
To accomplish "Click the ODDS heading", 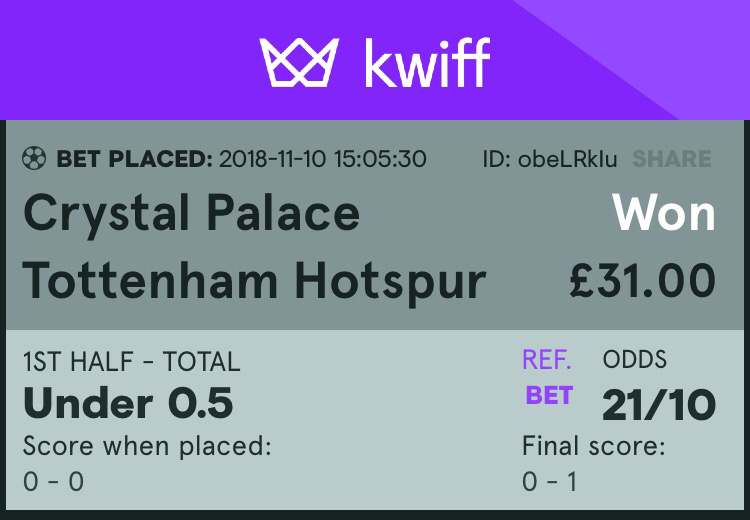I will point(635,360).
